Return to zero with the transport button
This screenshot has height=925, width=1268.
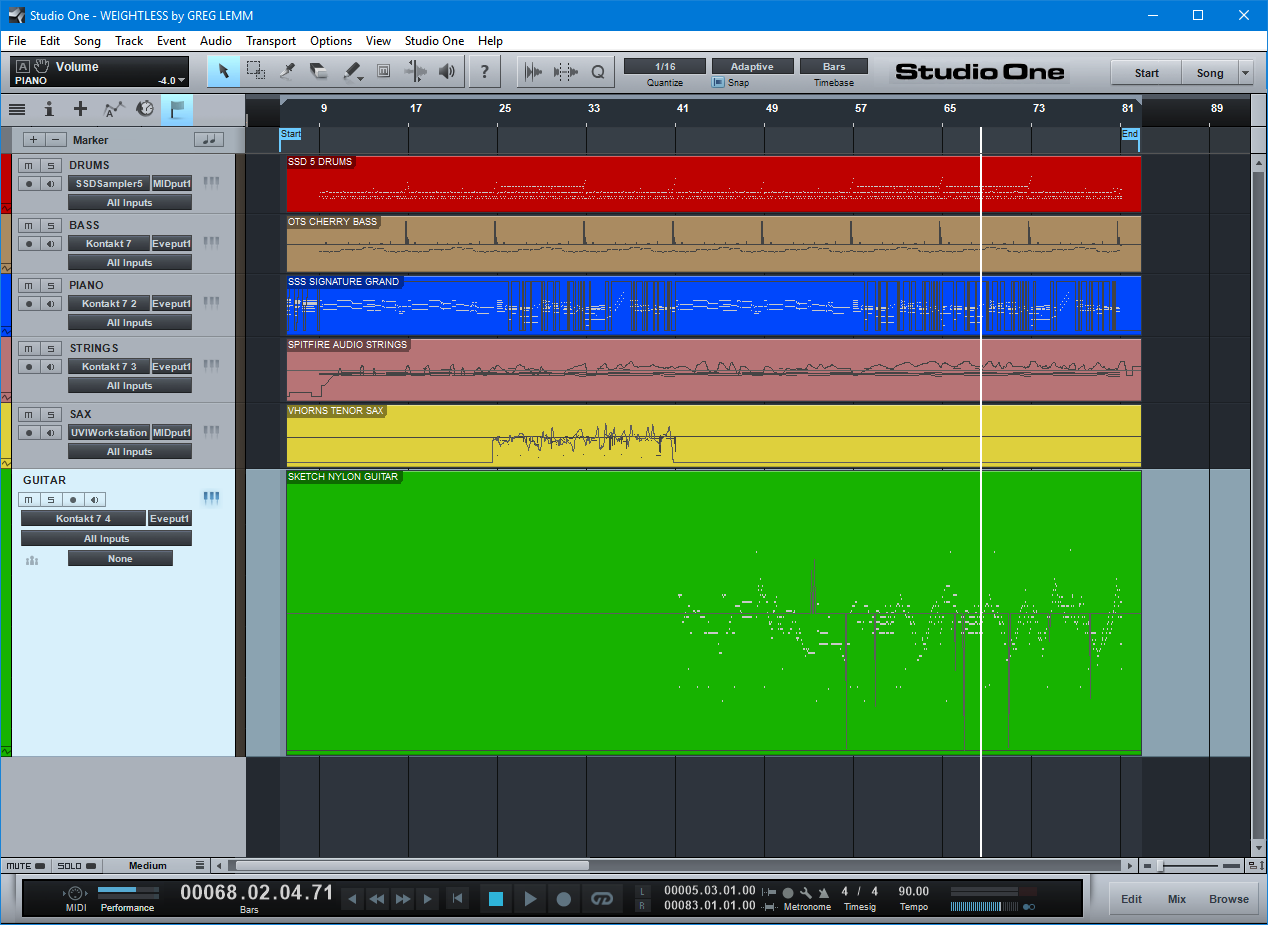coord(457,898)
